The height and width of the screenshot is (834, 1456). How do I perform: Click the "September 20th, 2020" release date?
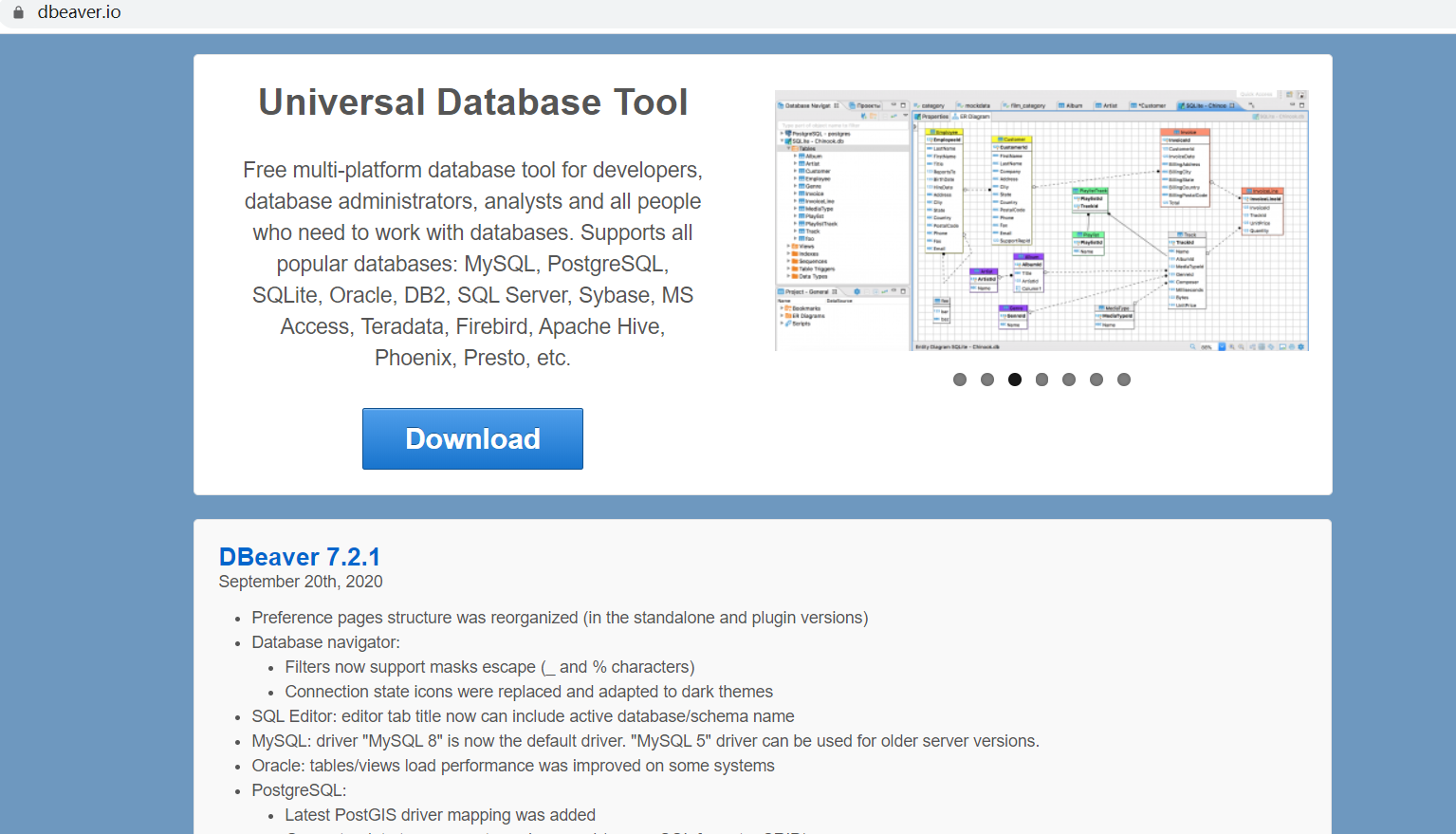tap(301, 582)
